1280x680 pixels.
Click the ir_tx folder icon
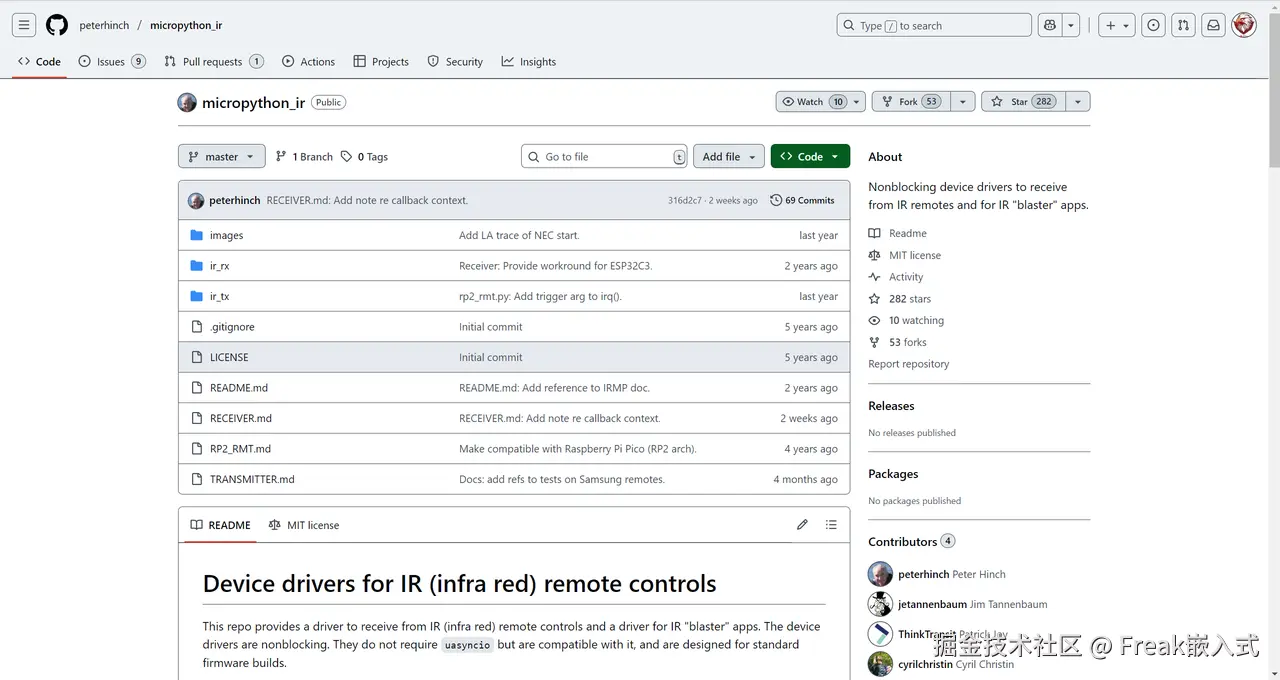tap(196, 296)
